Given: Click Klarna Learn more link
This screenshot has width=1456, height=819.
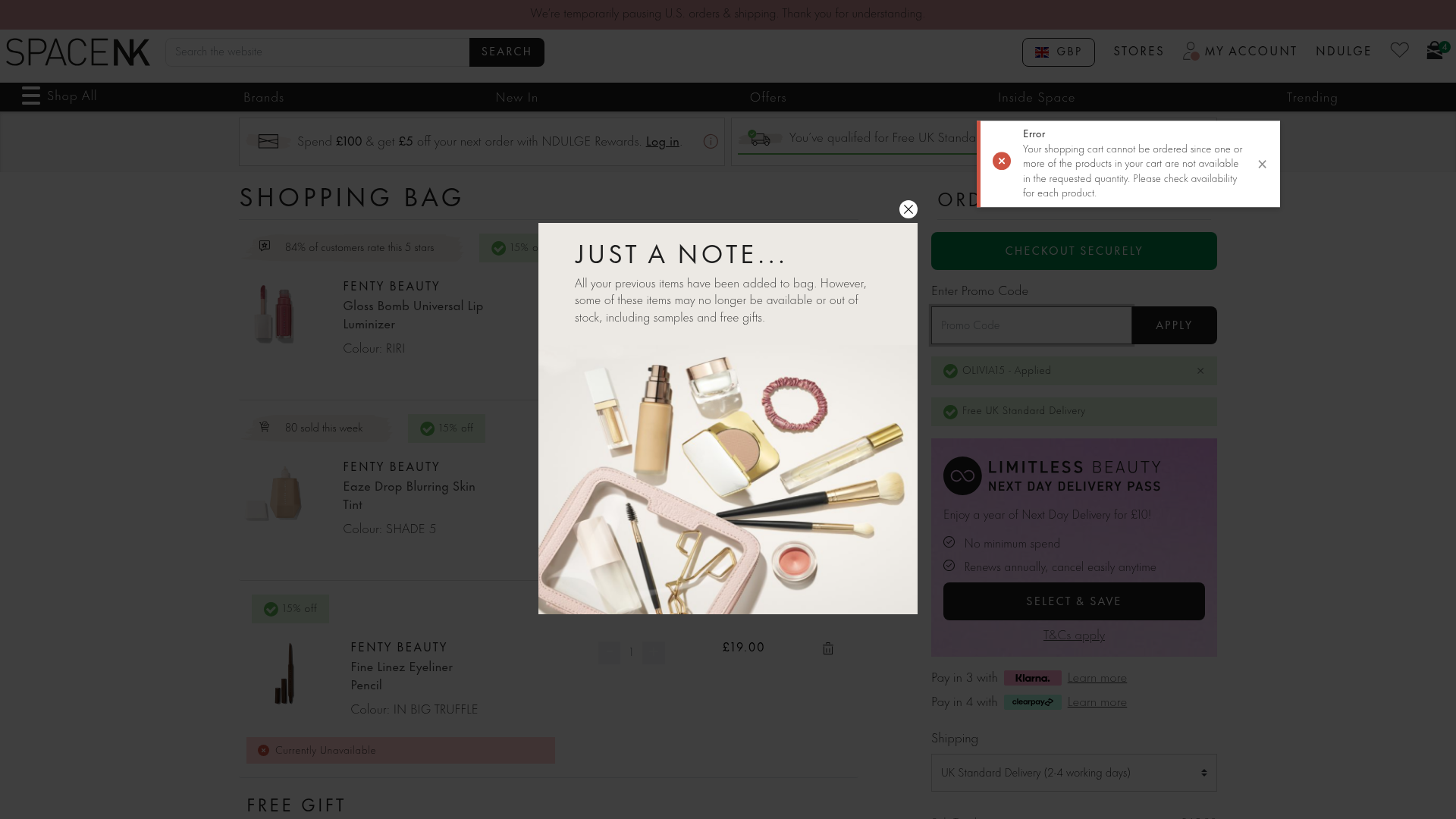Looking at the screenshot, I should pos(1097,678).
